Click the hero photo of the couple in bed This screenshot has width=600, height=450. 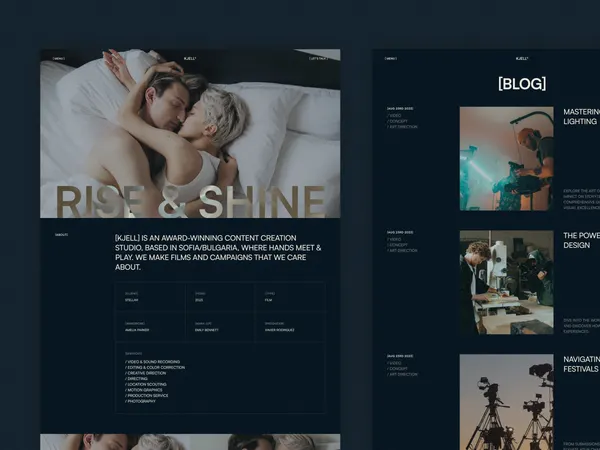pos(190,133)
